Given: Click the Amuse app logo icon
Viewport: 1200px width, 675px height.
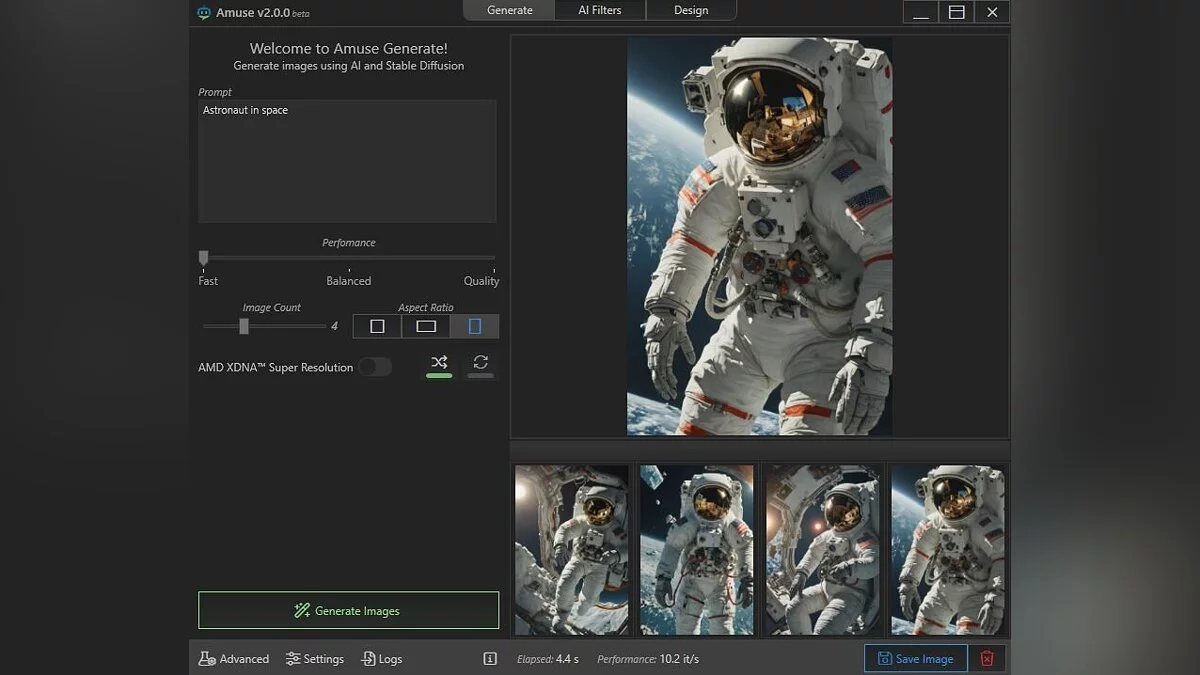Looking at the screenshot, I should (204, 12).
